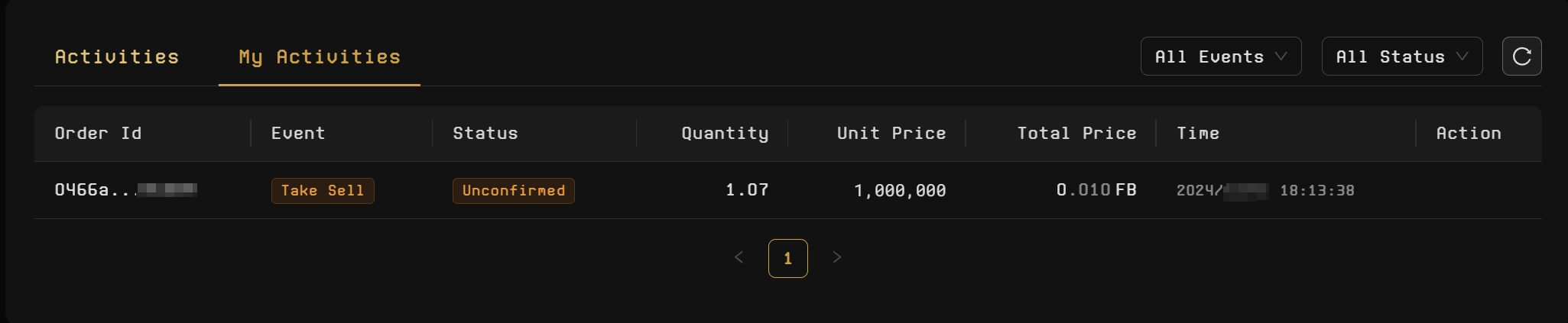Click the Take Sell event badge

(x=323, y=191)
